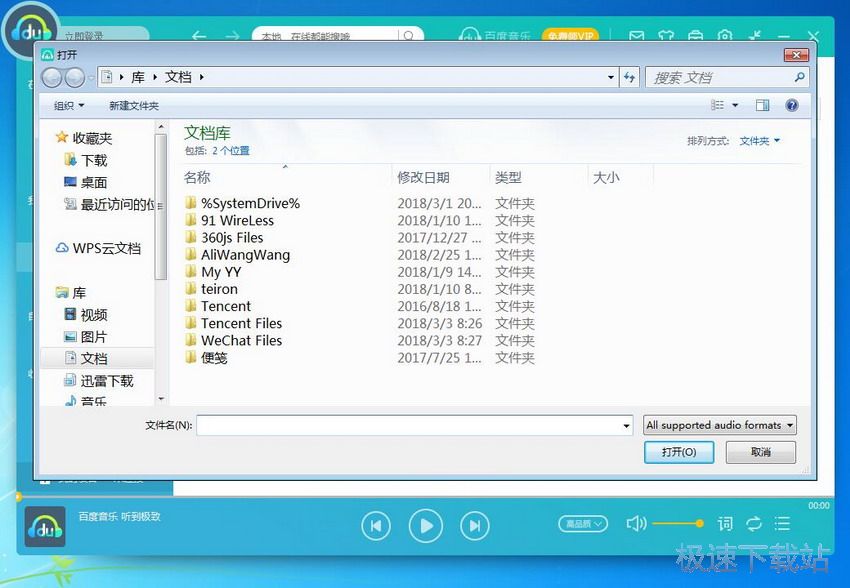Viewport: 850px width, 588px height.
Task: Sort by the 大小 column header
Action: pos(621,177)
